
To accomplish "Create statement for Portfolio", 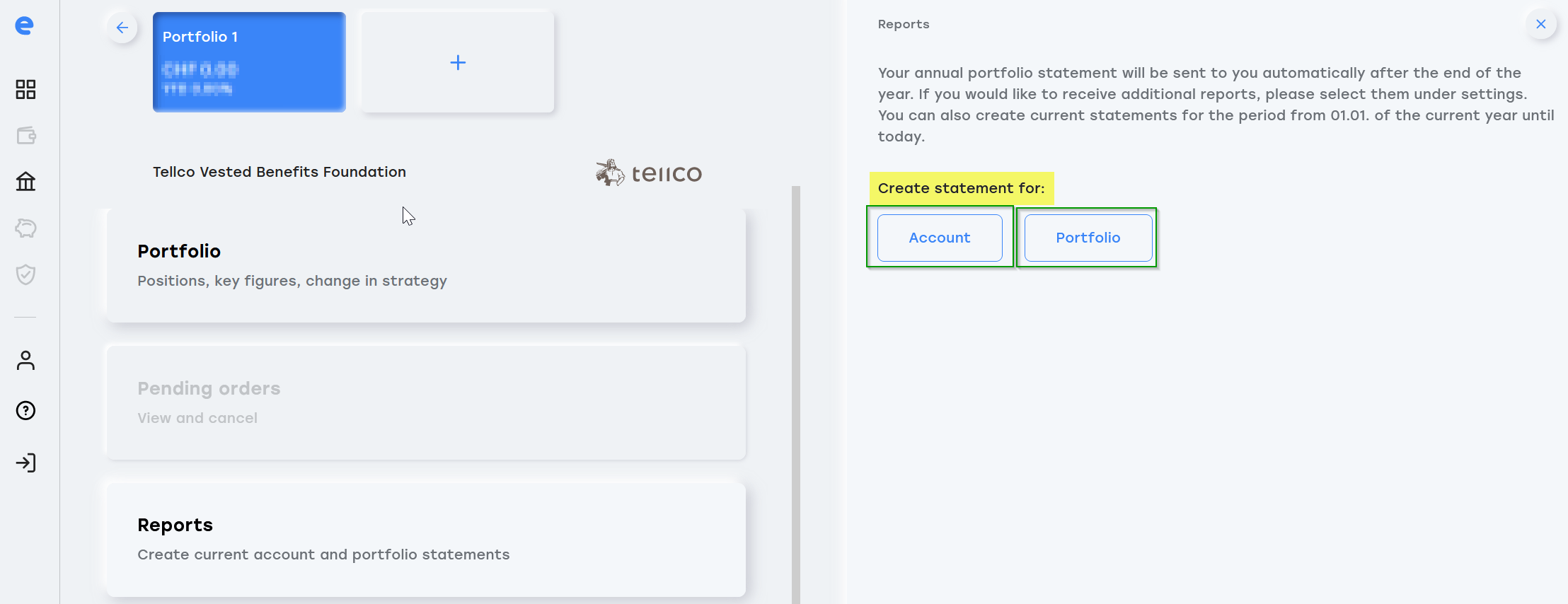I will click(1088, 238).
